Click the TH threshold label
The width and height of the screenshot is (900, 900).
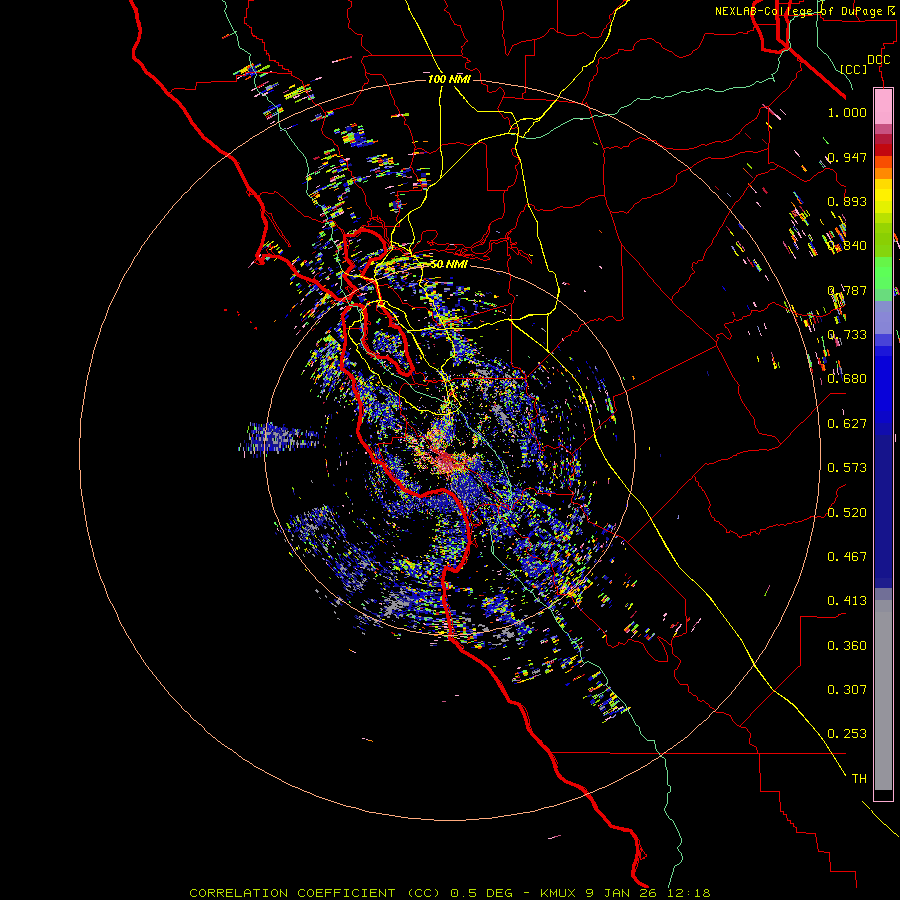tap(859, 779)
